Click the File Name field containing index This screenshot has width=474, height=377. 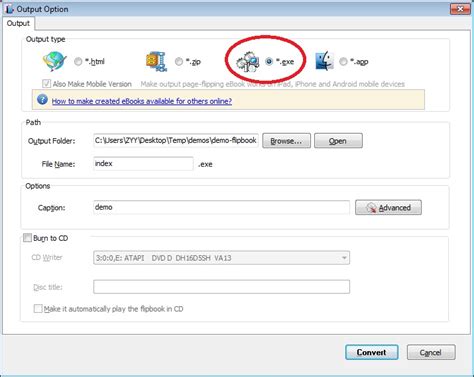point(143,164)
